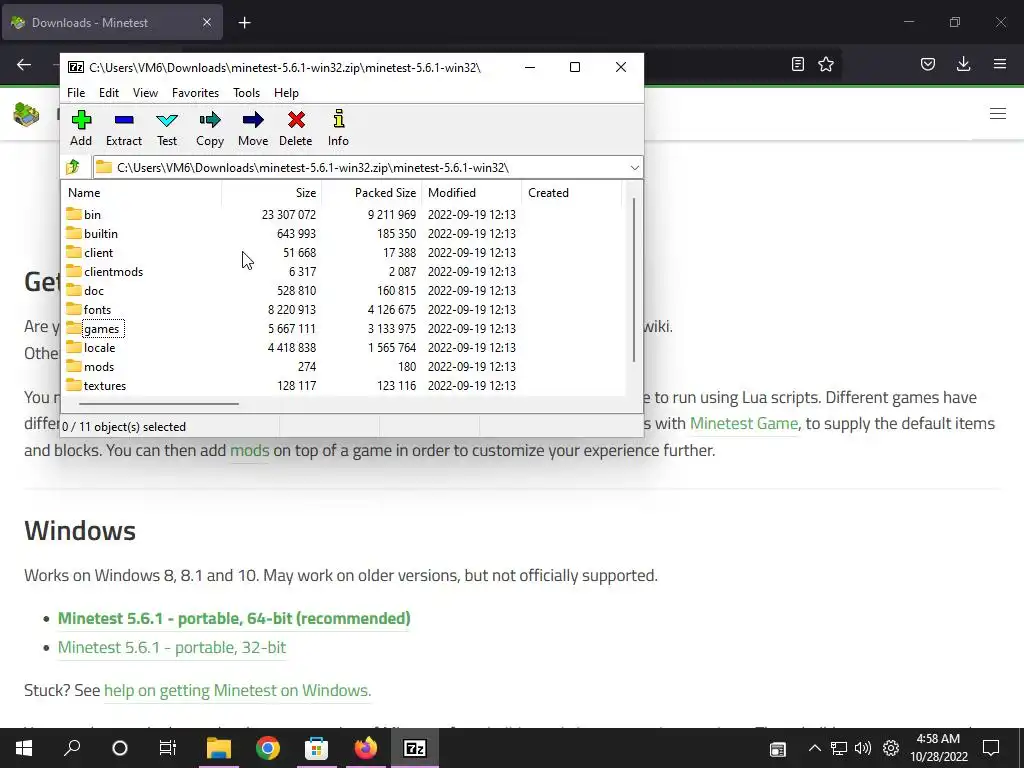Open the File menu in 7-Zip
1024x768 pixels.
(76, 93)
